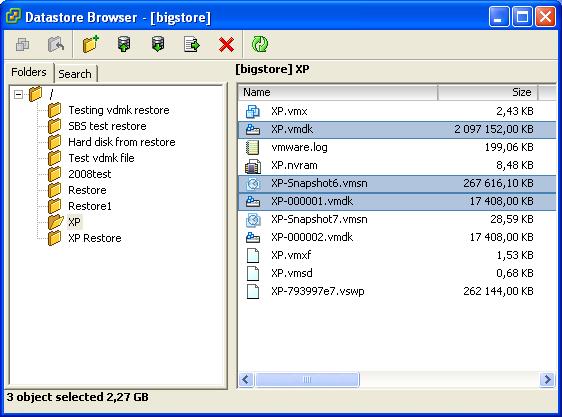Click the horizontal scrollbar thumb in file list
The height and width of the screenshot is (417, 562).
tap(307, 379)
